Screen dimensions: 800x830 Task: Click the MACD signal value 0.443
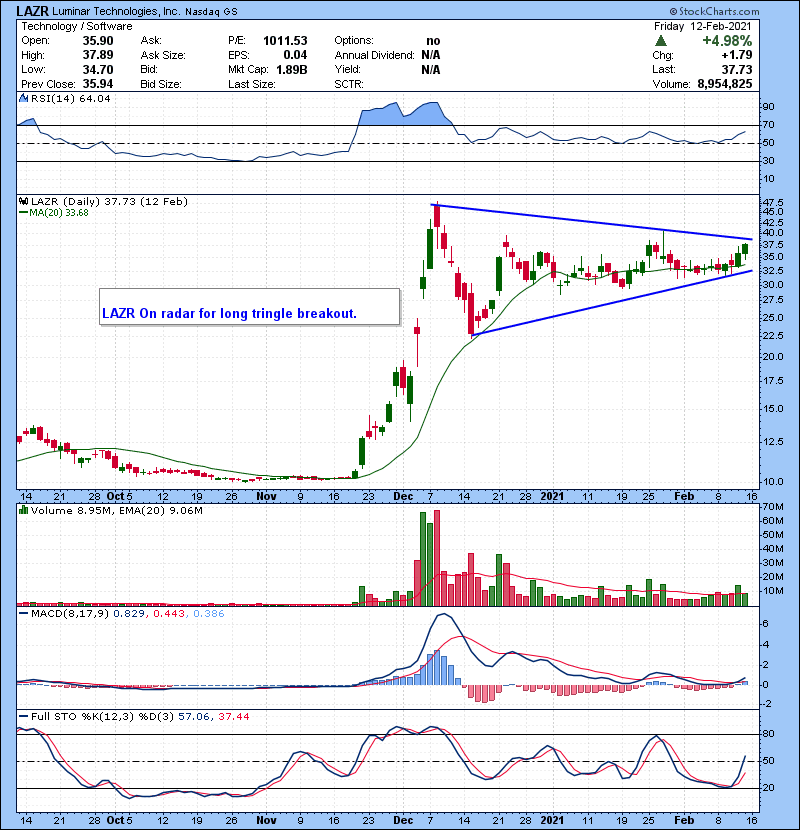(x=169, y=614)
